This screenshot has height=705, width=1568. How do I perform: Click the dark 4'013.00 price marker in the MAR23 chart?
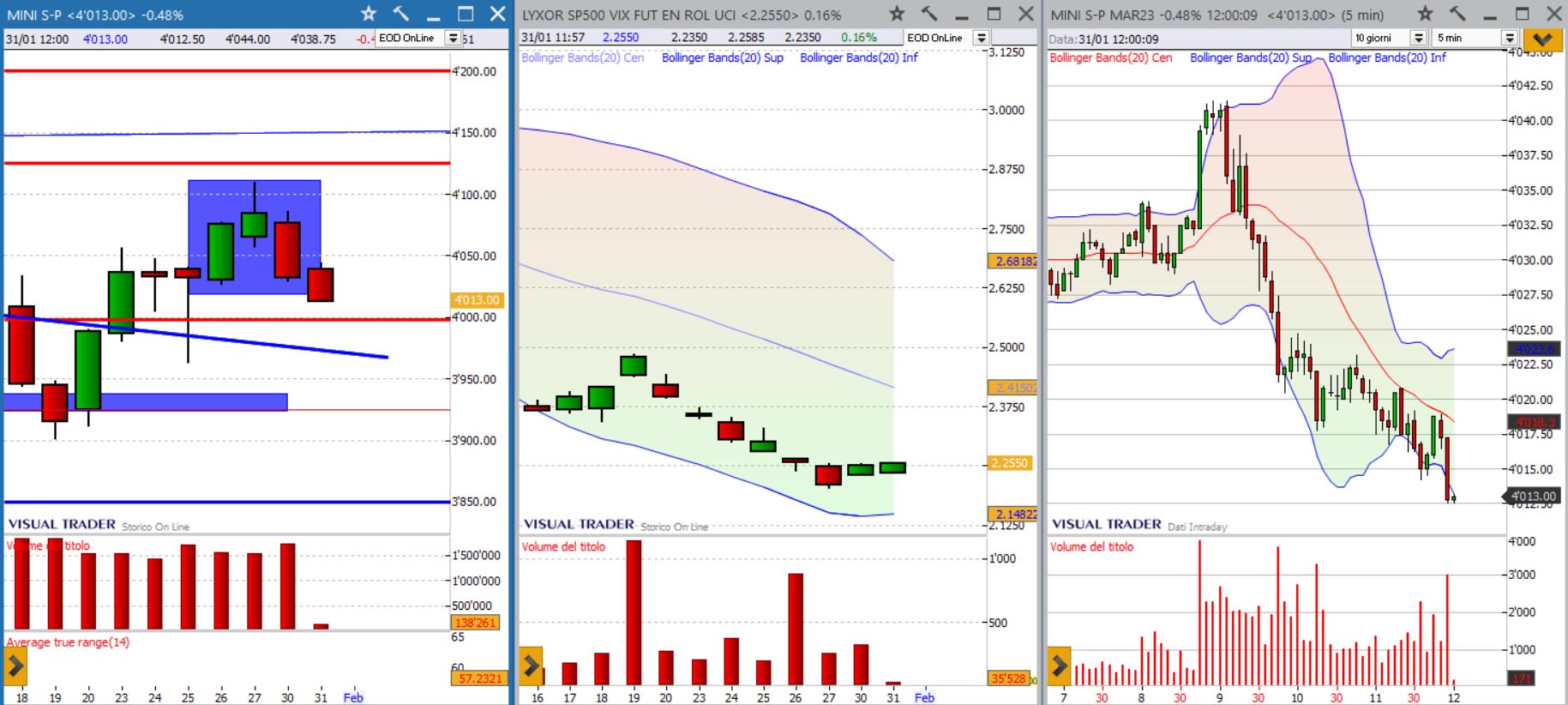point(1531,496)
